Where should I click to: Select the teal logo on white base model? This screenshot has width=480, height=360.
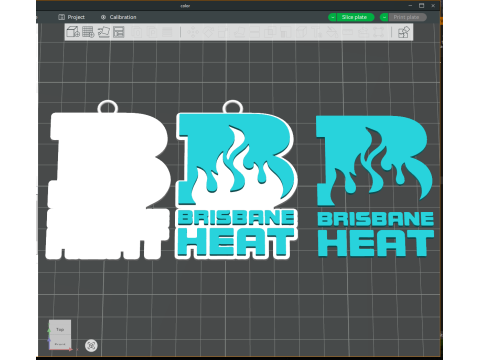tap(236, 180)
